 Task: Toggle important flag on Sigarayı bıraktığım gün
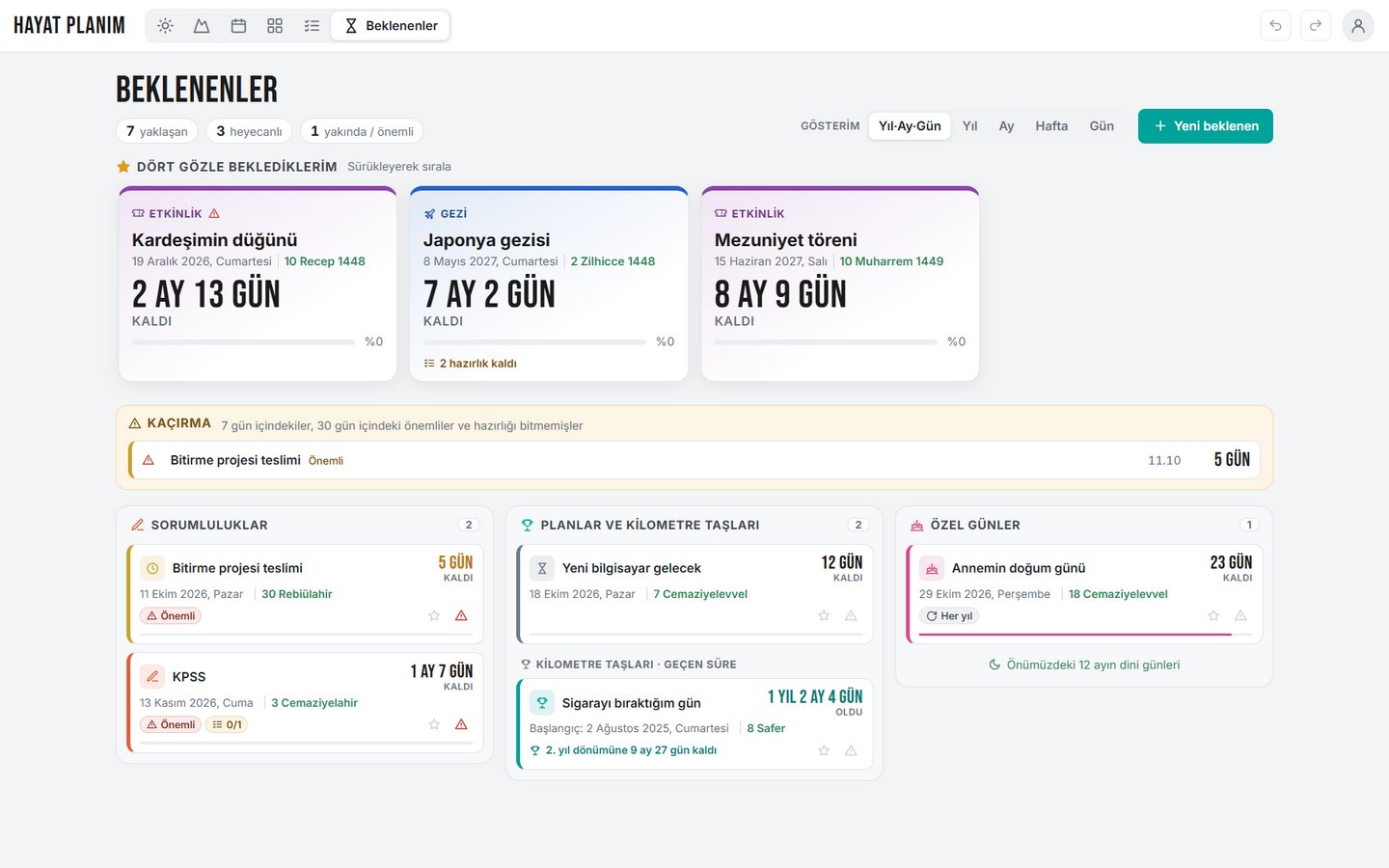851,750
